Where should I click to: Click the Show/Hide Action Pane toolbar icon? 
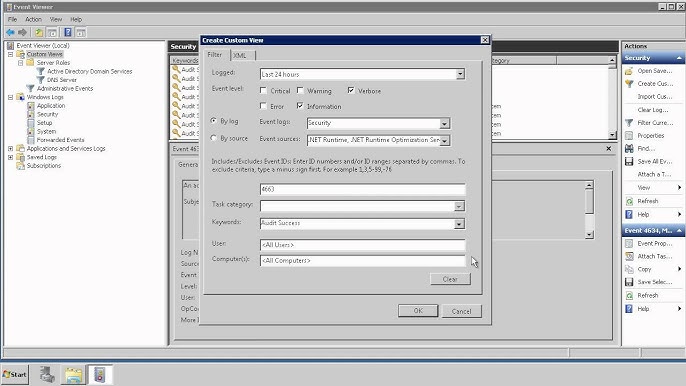click(81, 32)
